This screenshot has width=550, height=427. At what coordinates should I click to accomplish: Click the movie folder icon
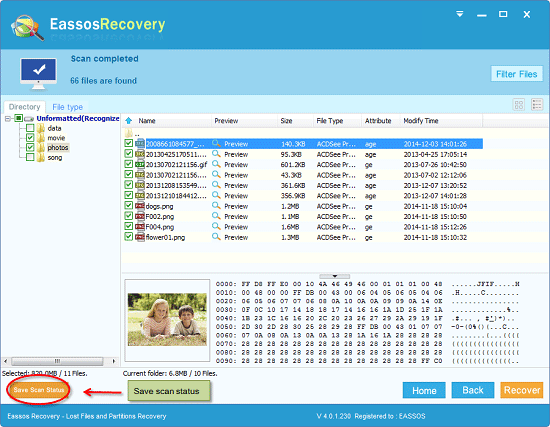point(41,138)
